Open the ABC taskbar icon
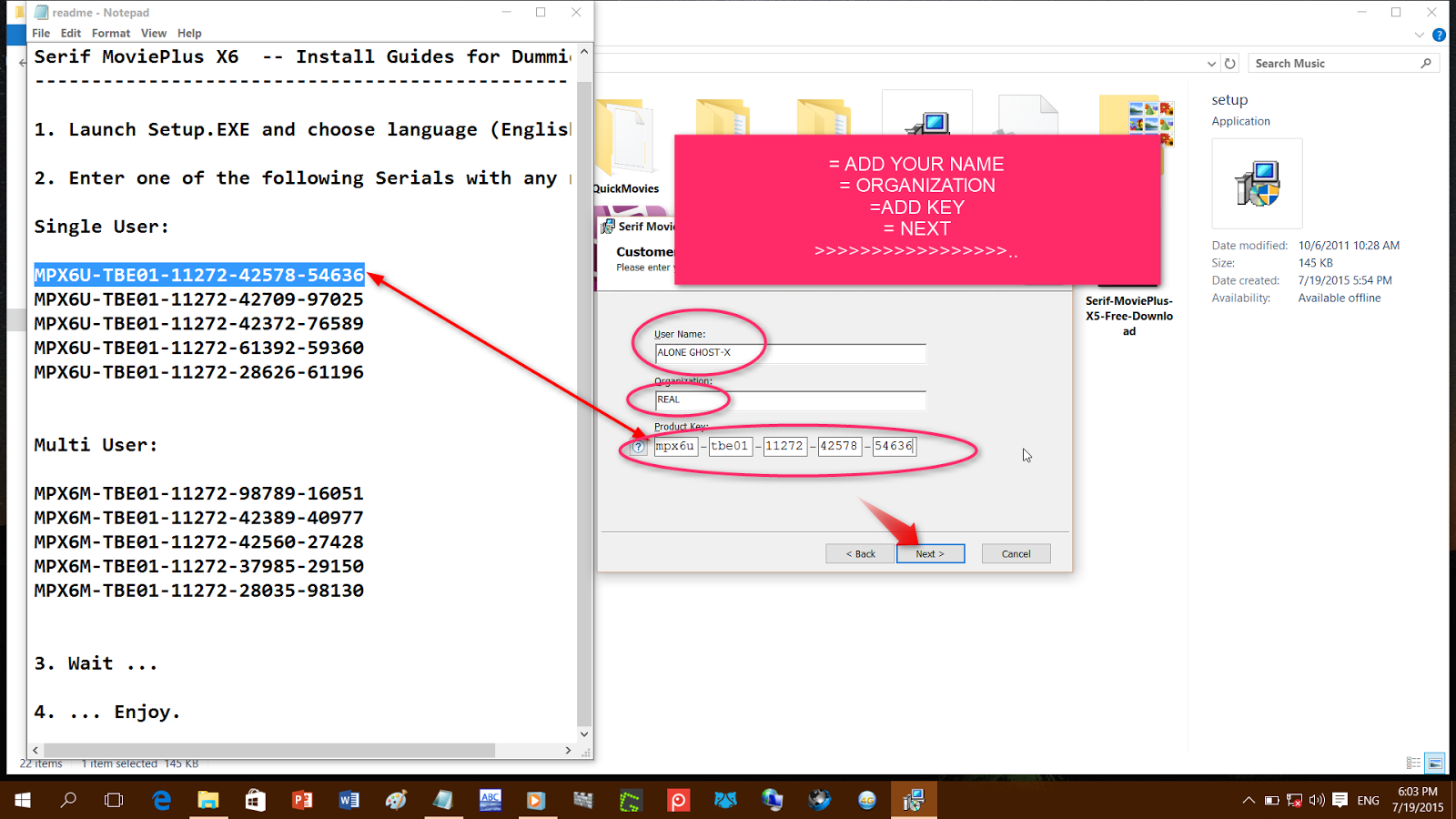Screen dimensions: 1456x819 pos(490,800)
